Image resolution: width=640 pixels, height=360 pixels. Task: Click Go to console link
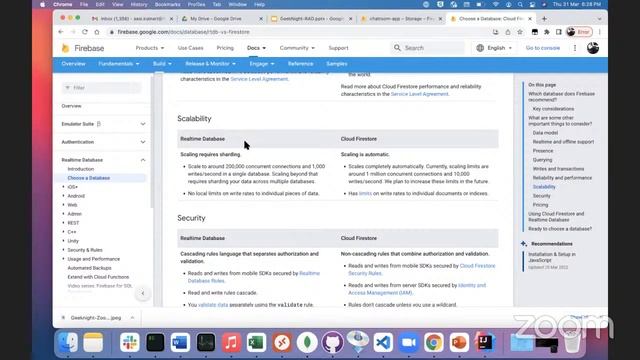tap(542, 48)
